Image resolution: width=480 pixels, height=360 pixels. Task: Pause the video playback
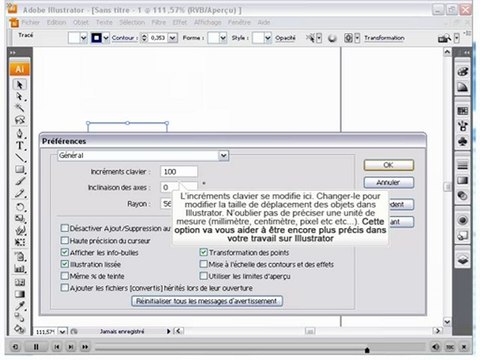coord(36,347)
